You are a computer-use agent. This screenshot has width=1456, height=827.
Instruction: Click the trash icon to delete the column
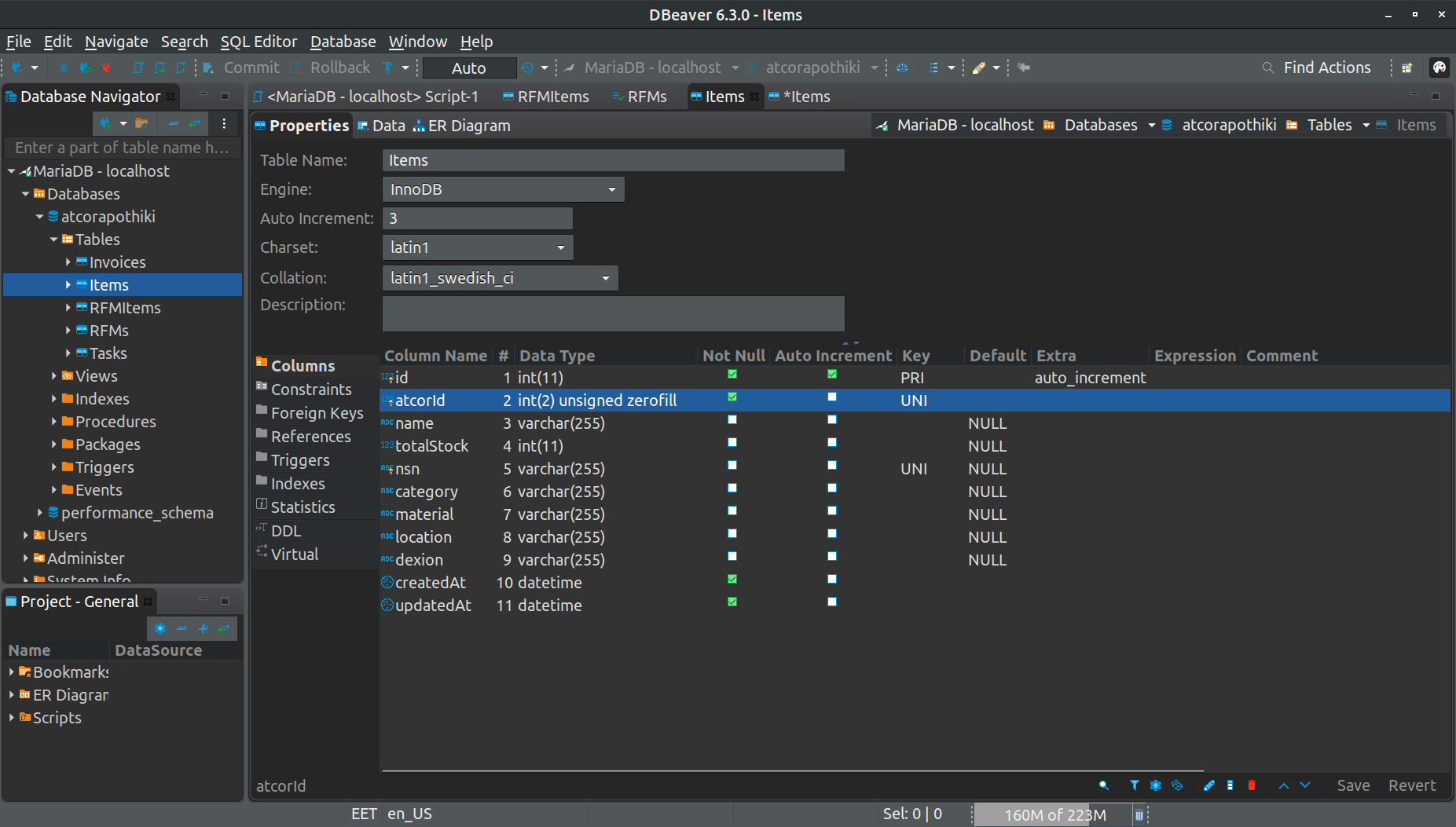(1251, 785)
